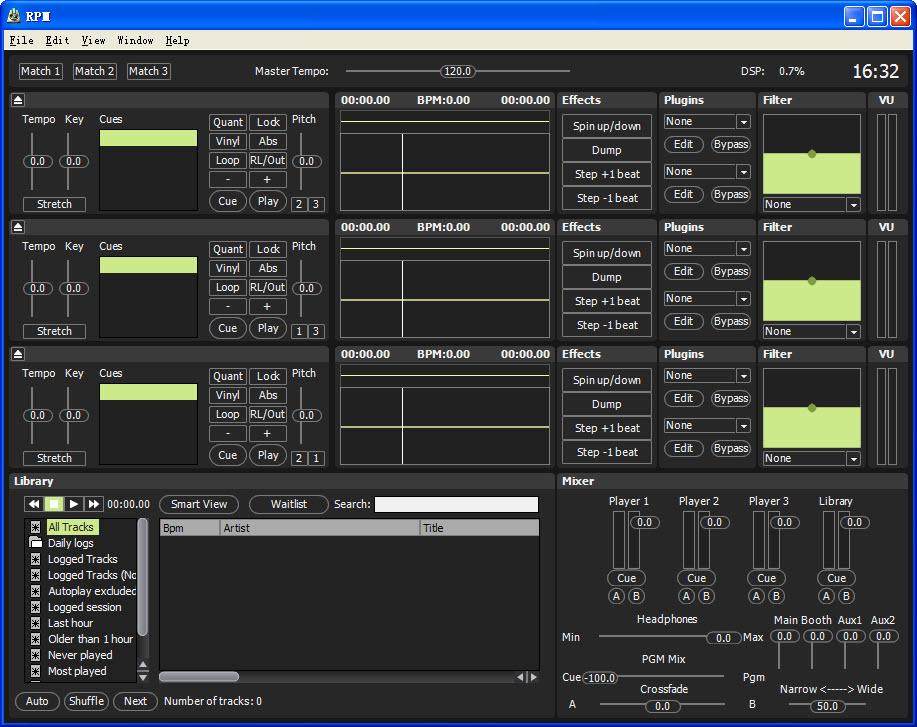Viewport: 917px width, 727px height.
Task: Open the Window menu
Action: tap(135, 40)
